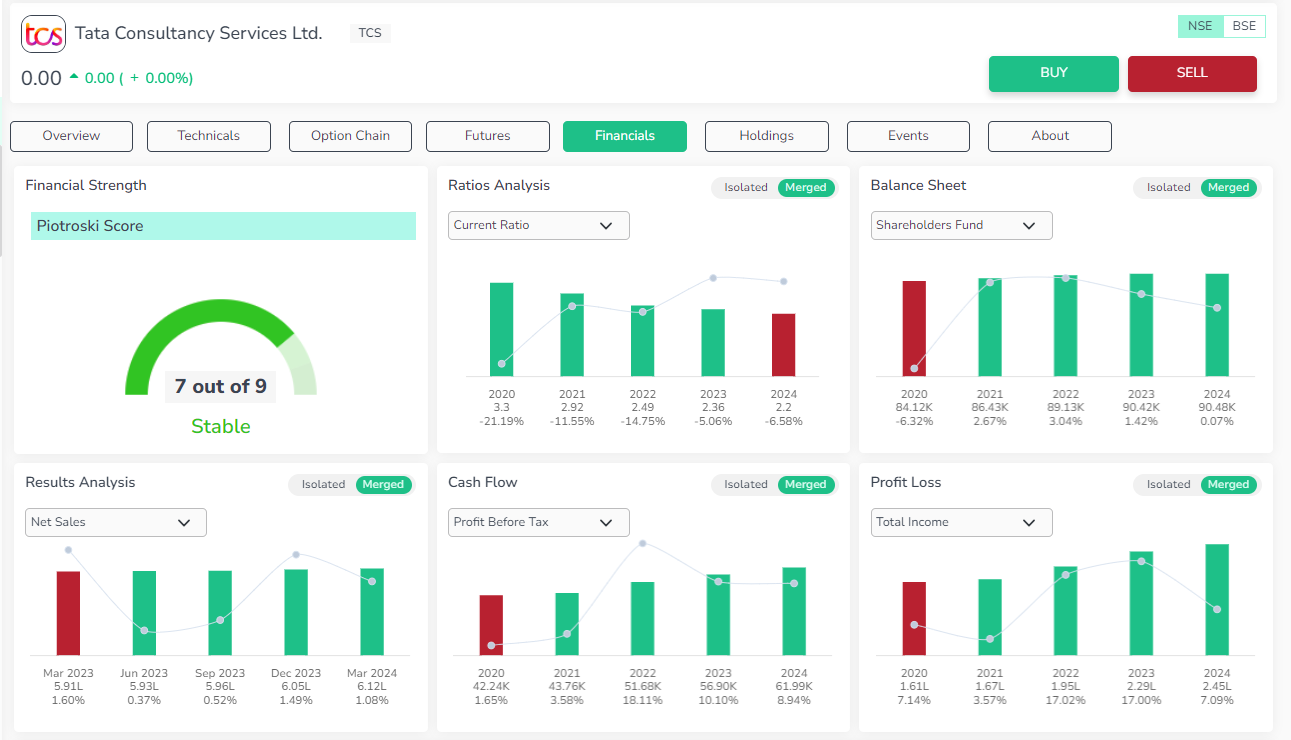Viewport: 1291px width, 740px height.
Task: Click the 2021 Total Income bar
Action: [x=990, y=618]
